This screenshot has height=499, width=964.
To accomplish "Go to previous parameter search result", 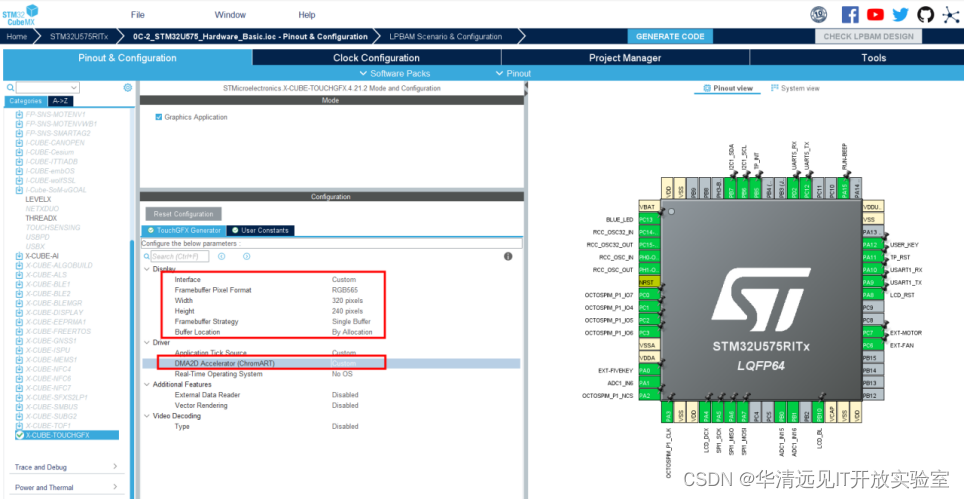I will (x=221, y=256).
